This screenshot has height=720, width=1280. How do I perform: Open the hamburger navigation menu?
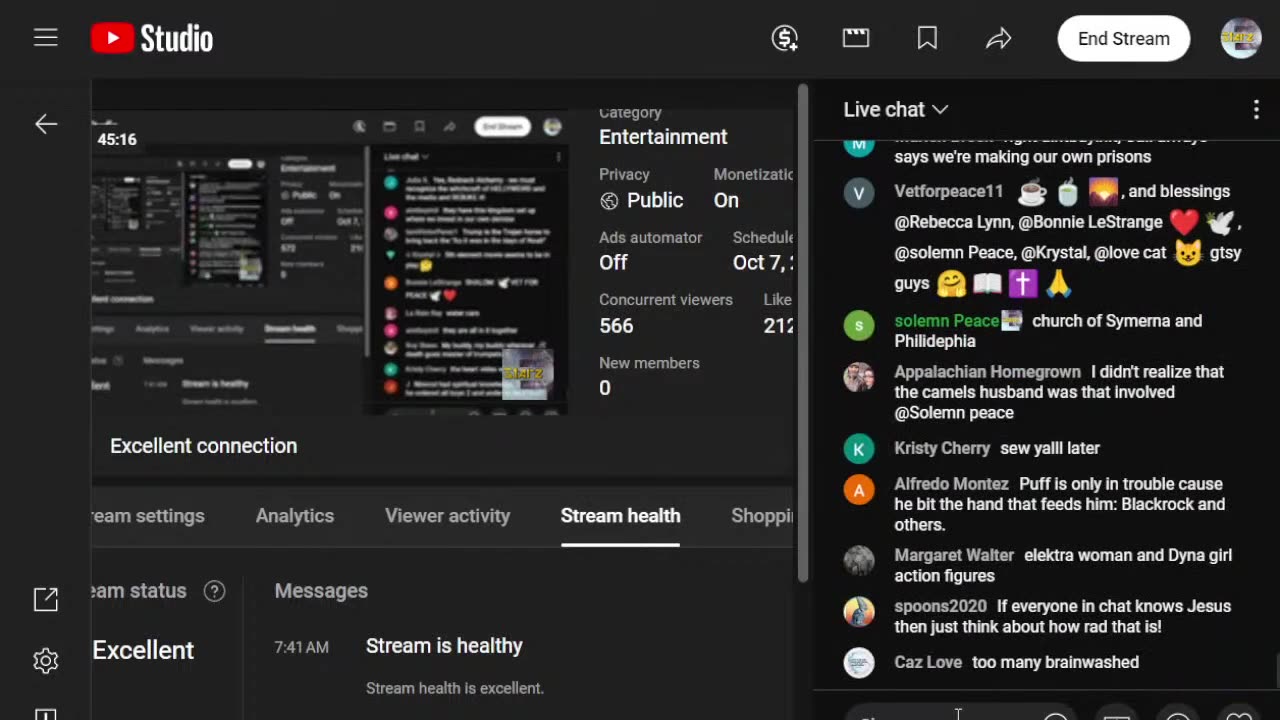click(45, 38)
